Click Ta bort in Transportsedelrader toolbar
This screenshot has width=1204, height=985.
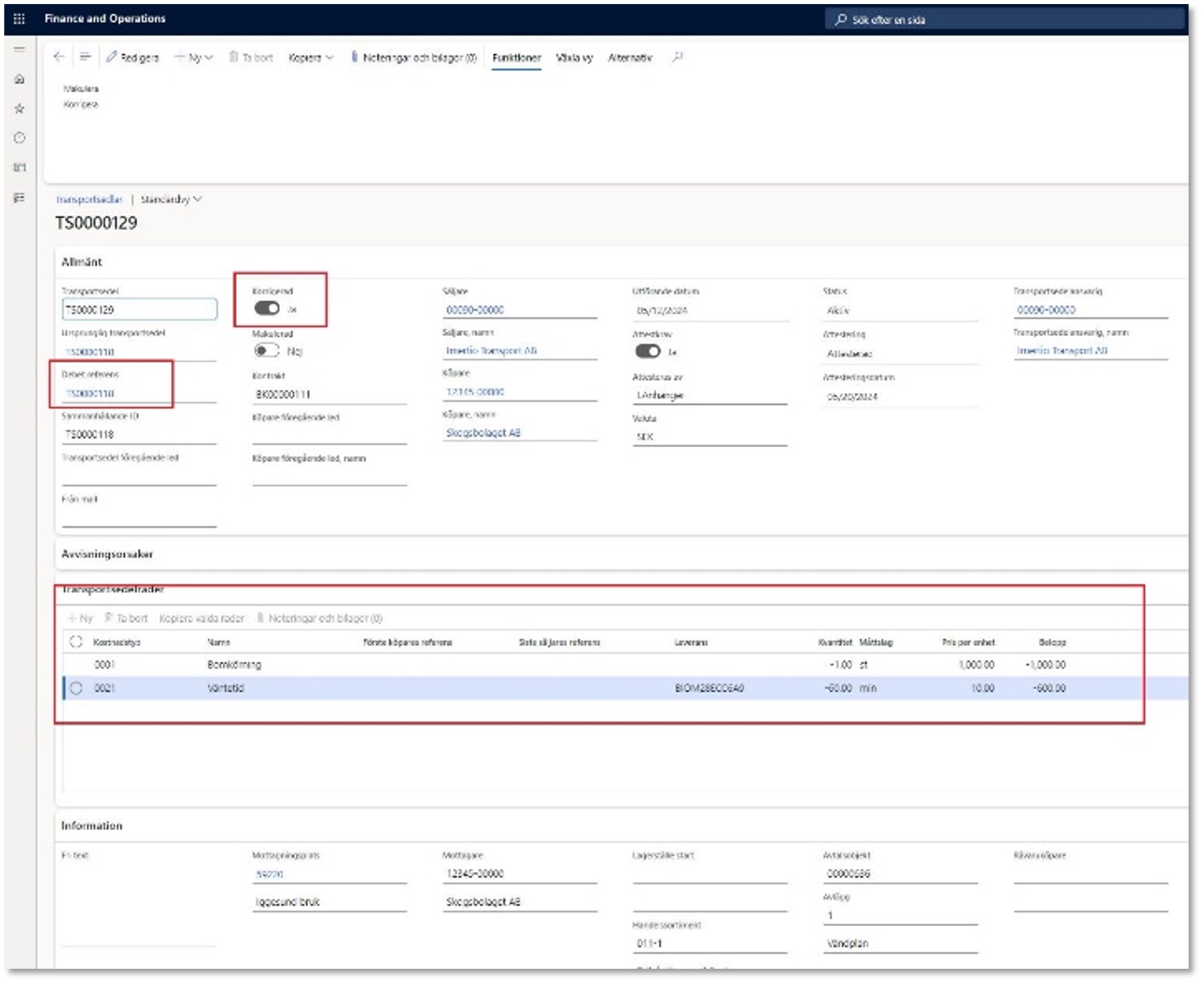(126, 619)
